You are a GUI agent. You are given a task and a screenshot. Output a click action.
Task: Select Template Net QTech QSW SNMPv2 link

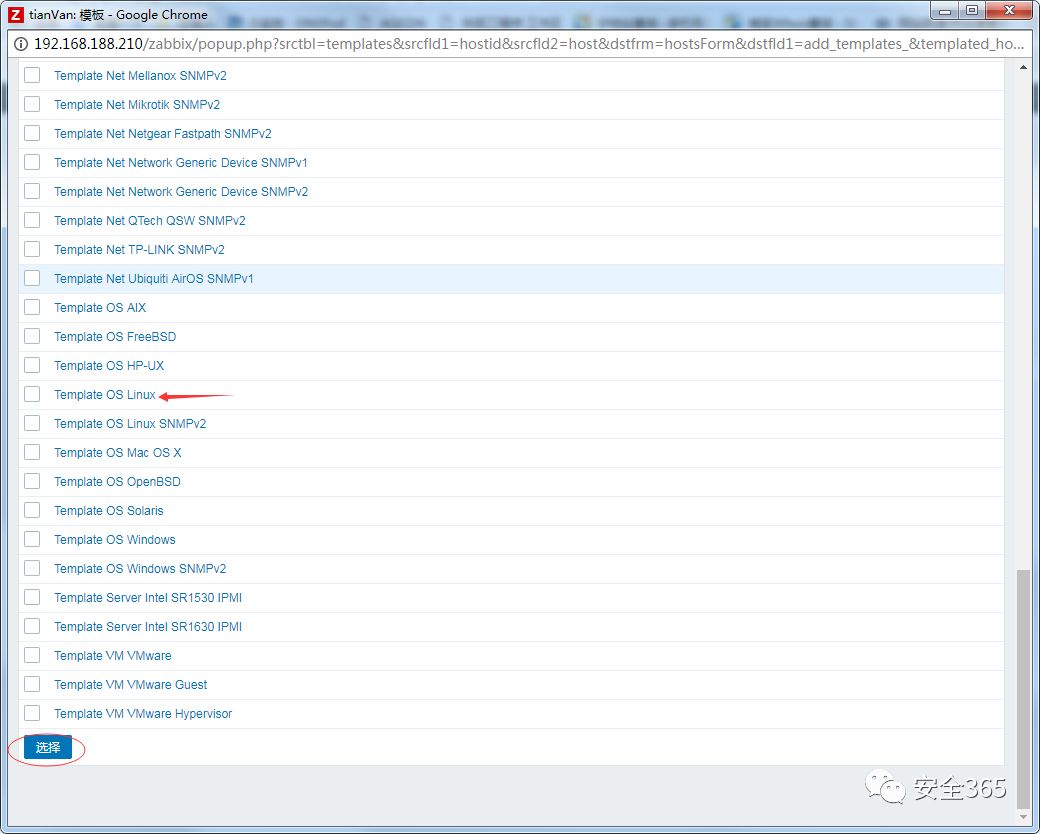149,220
